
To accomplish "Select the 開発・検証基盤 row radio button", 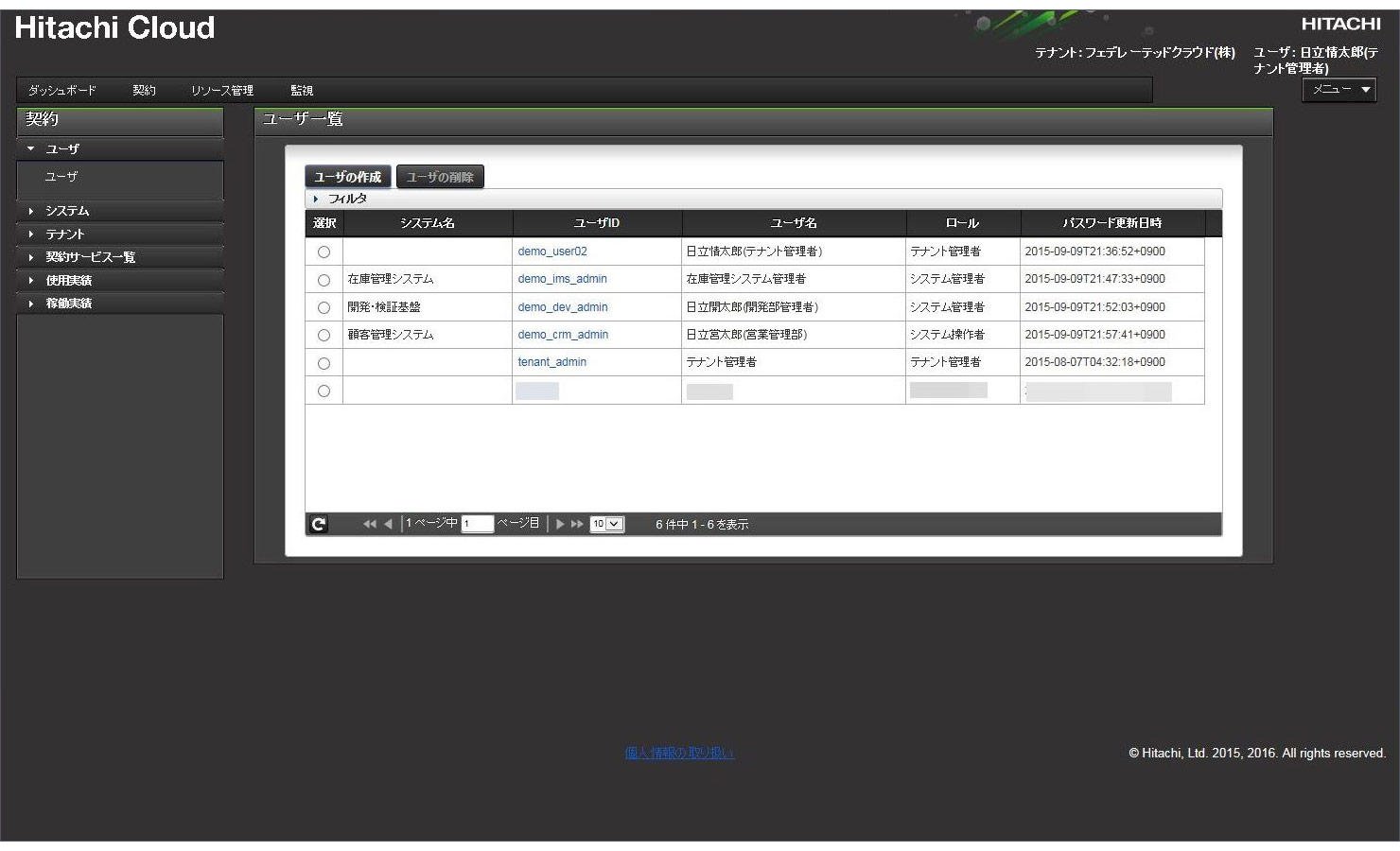I will 324,308.
